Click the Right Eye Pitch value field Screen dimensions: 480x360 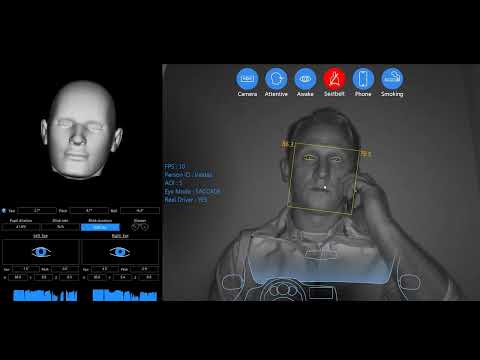pyautogui.click(x=144, y=269)
